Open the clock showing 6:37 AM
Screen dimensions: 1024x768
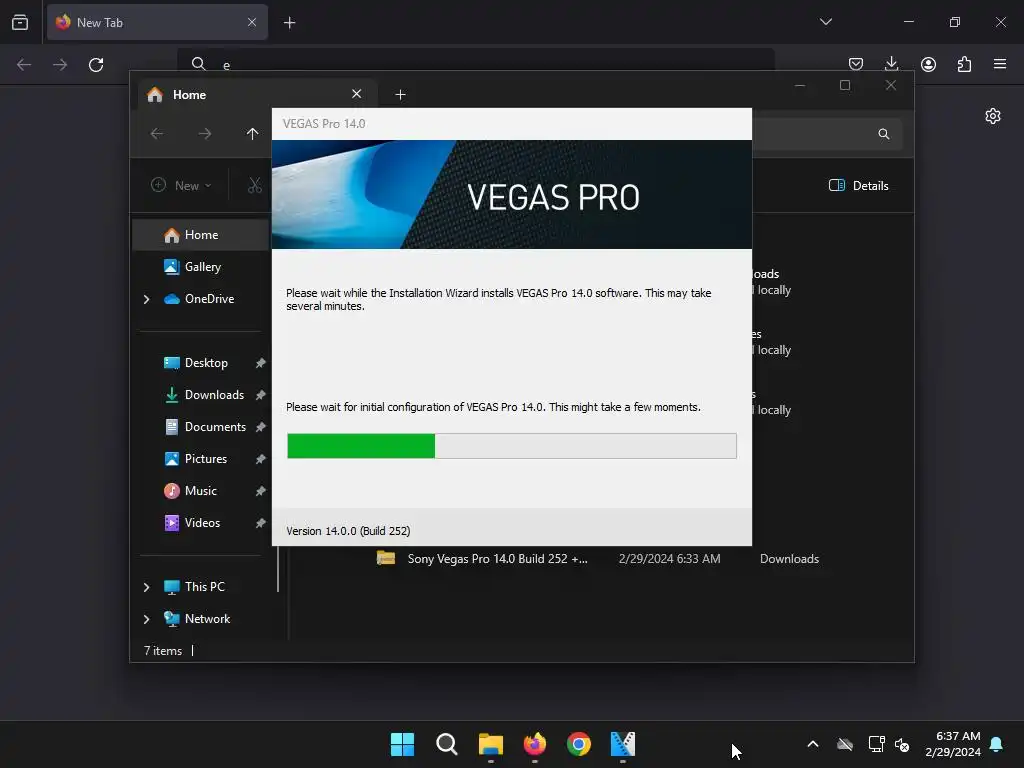953,744
